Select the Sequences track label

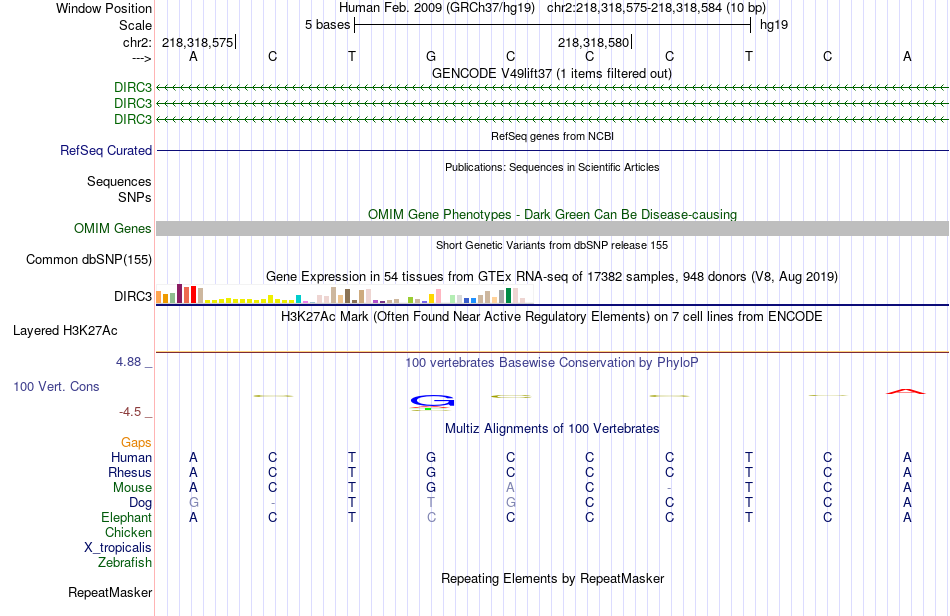pos(119,181)
